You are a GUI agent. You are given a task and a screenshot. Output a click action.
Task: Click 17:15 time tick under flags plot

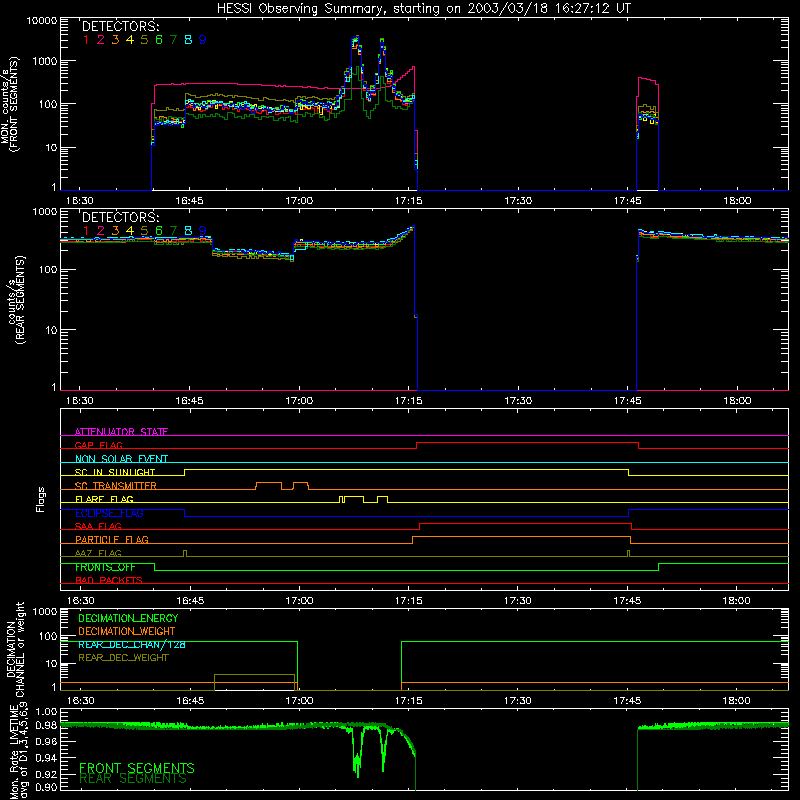[x=409, y=601]
